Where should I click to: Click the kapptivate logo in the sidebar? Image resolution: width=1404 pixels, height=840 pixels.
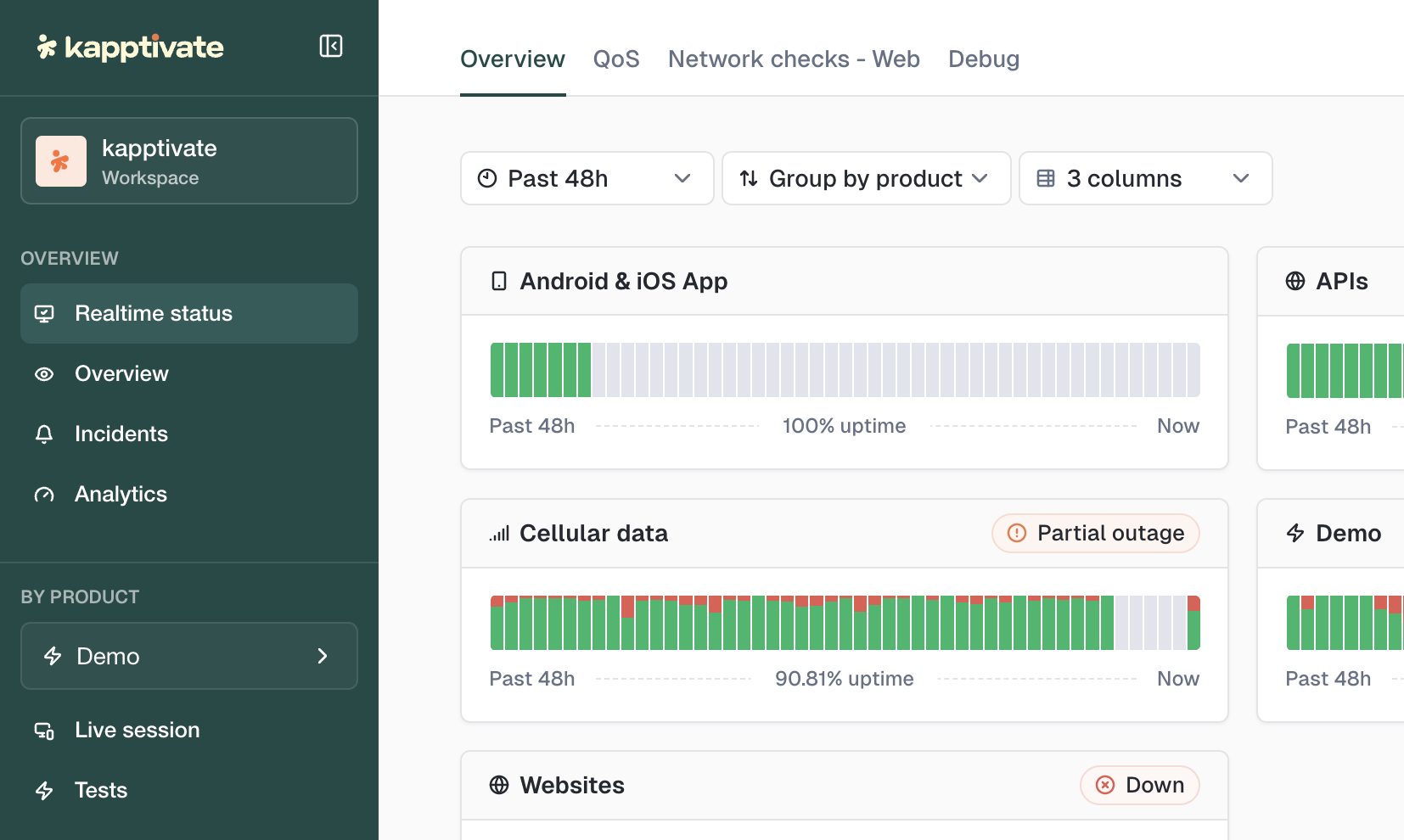coord(131,48)
